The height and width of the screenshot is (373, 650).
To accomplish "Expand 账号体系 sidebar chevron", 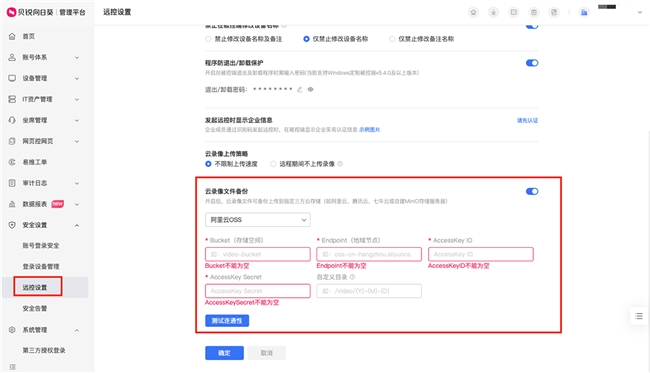I will point(77,58).
